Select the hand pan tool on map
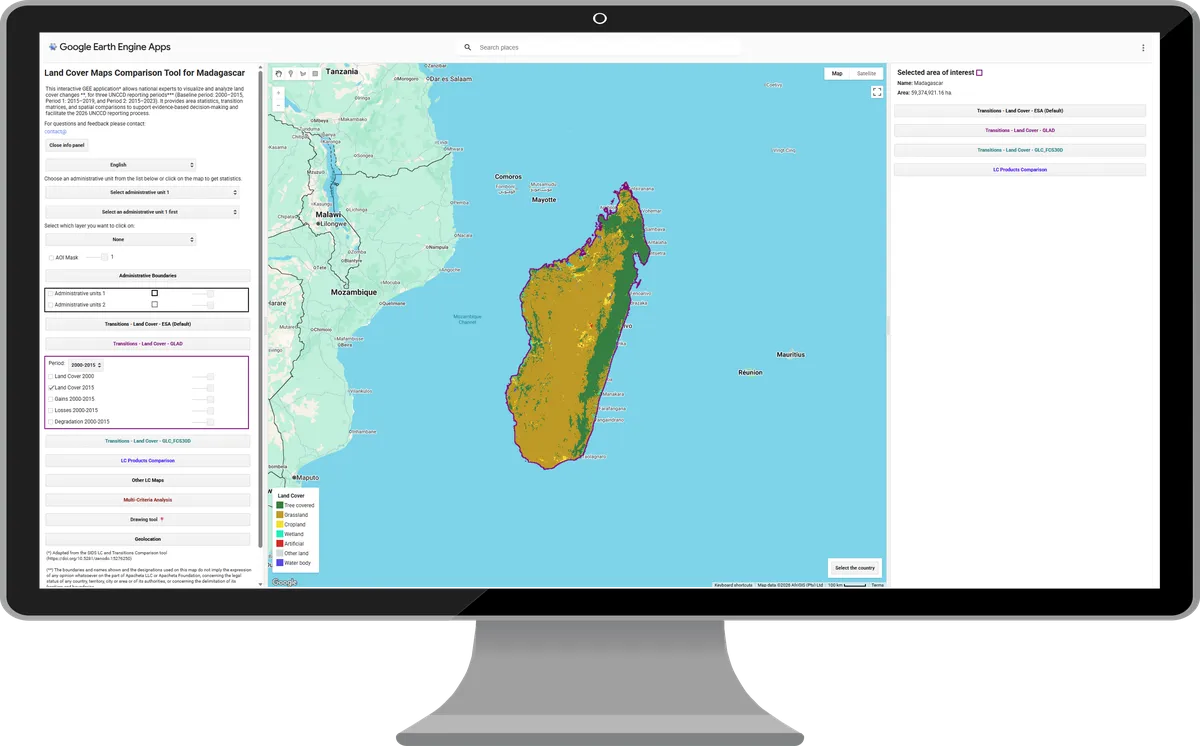The width and height of the screenshot is (1200, 746). (x=279, y=73)
